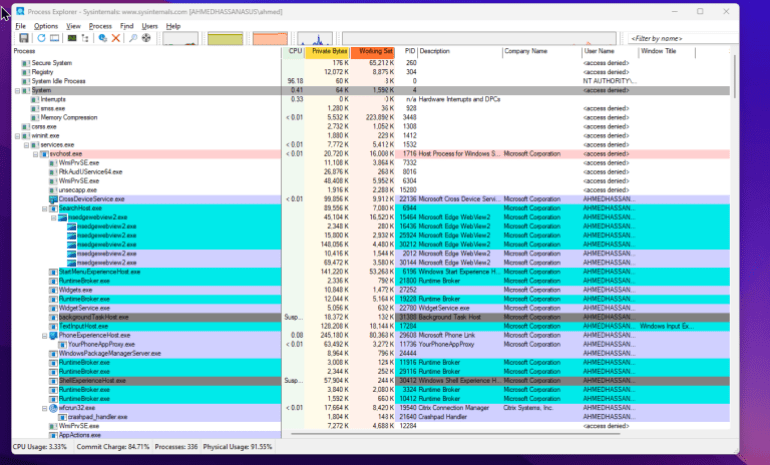This screenshot has width=770, height=465.
Task: Open the System Information toolbar icon
Action: pyautogui.click(x=72, y=37)
